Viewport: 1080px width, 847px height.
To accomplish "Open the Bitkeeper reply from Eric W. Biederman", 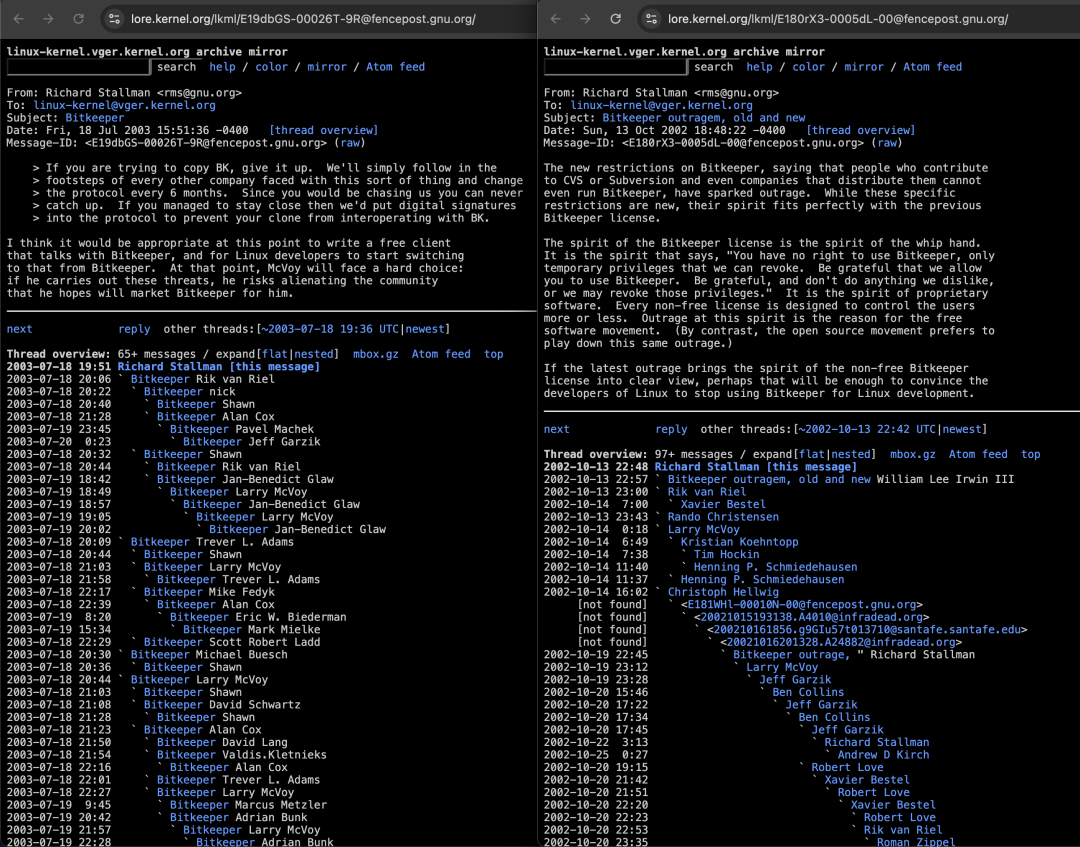I will pos(199,617).
